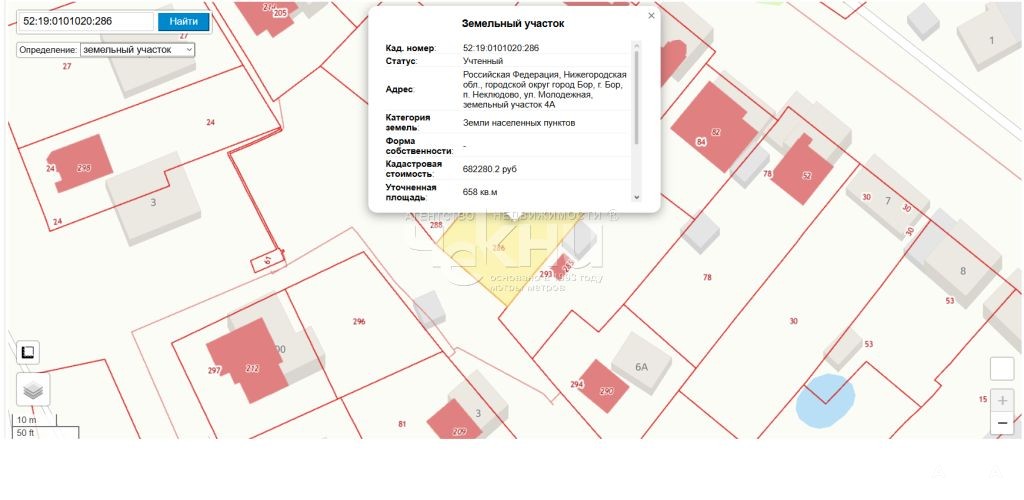
Task: Select the red building numbered 52
Action: pos(803,167)
